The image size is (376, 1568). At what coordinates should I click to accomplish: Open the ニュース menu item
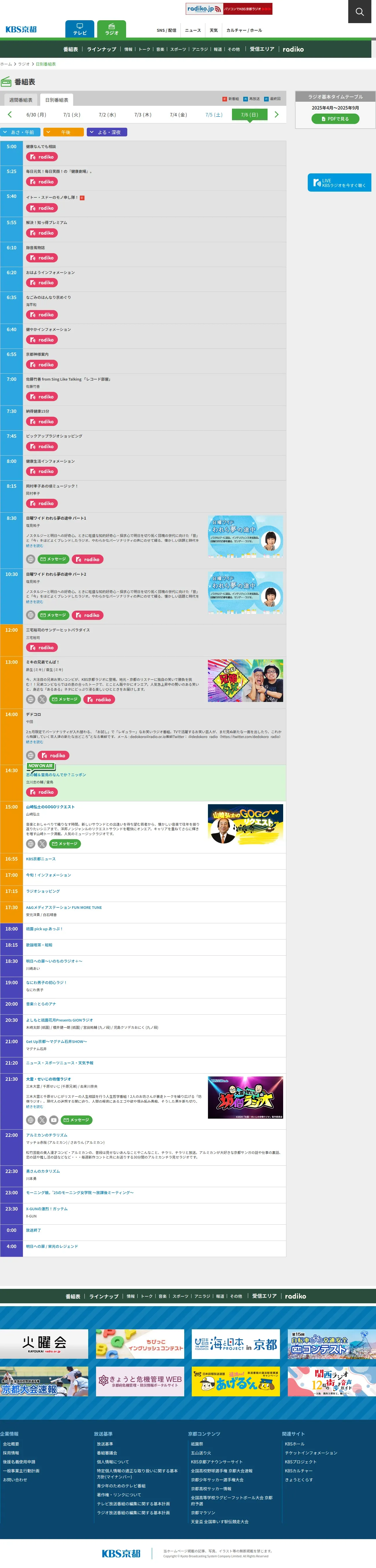point(193,30)
